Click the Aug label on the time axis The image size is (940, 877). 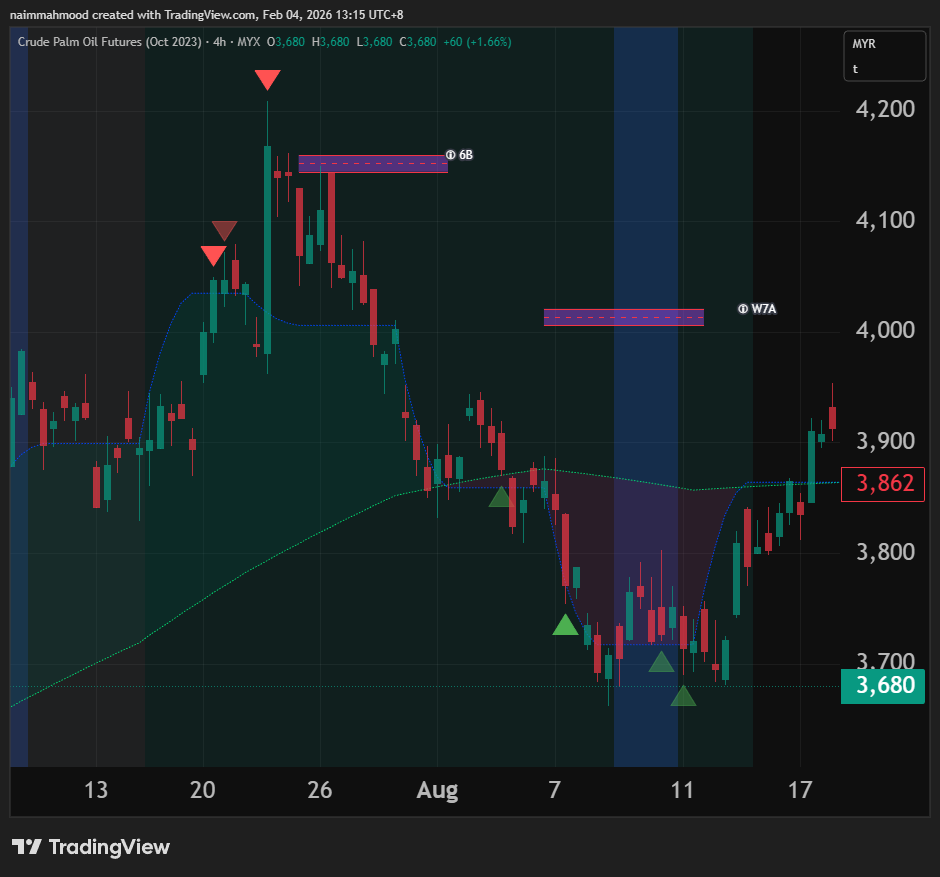437,791
